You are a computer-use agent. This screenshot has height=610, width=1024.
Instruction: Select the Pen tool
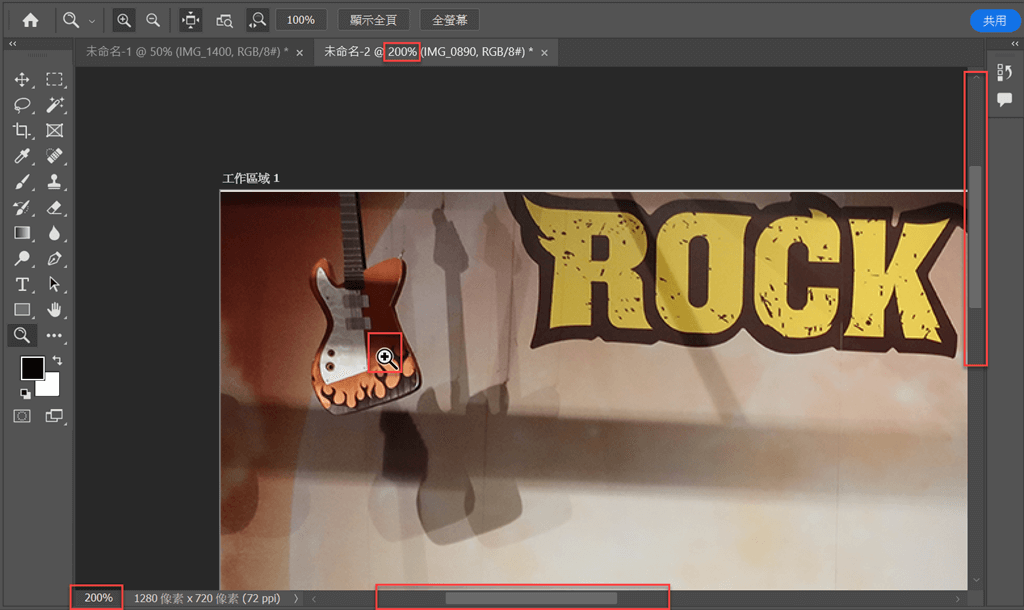54,259
